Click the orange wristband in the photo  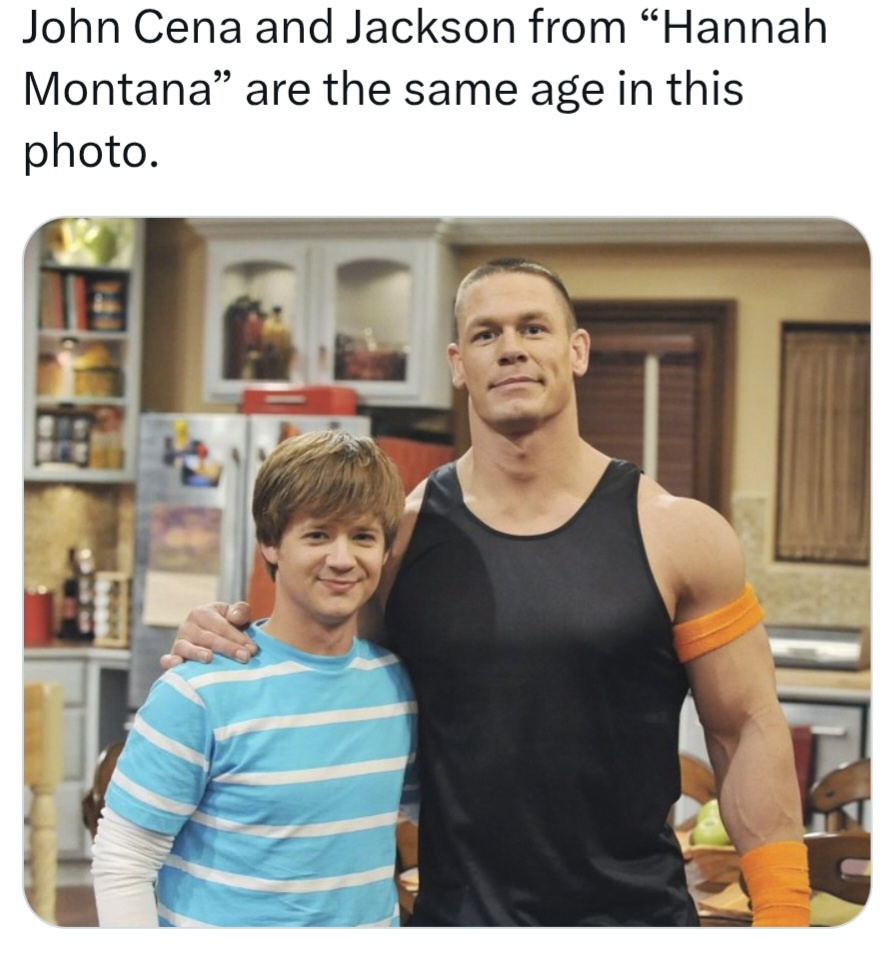click(777, 883)
